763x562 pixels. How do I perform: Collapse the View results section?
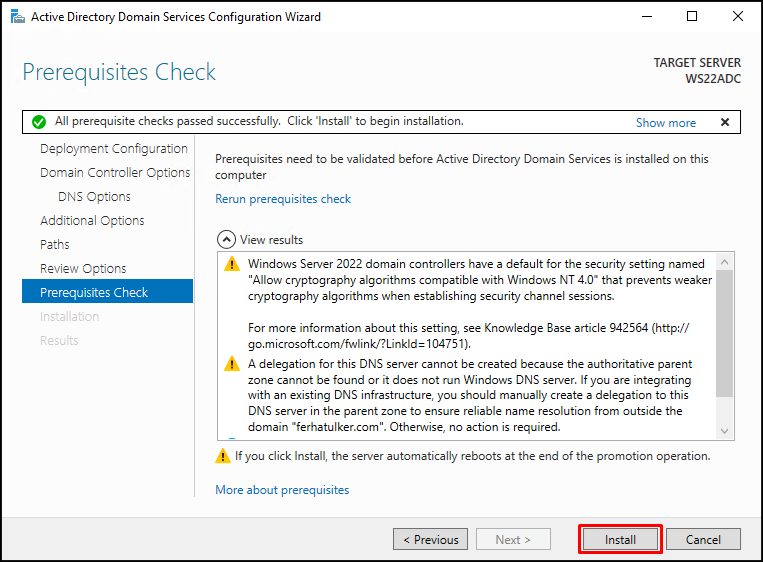[226, 239]
